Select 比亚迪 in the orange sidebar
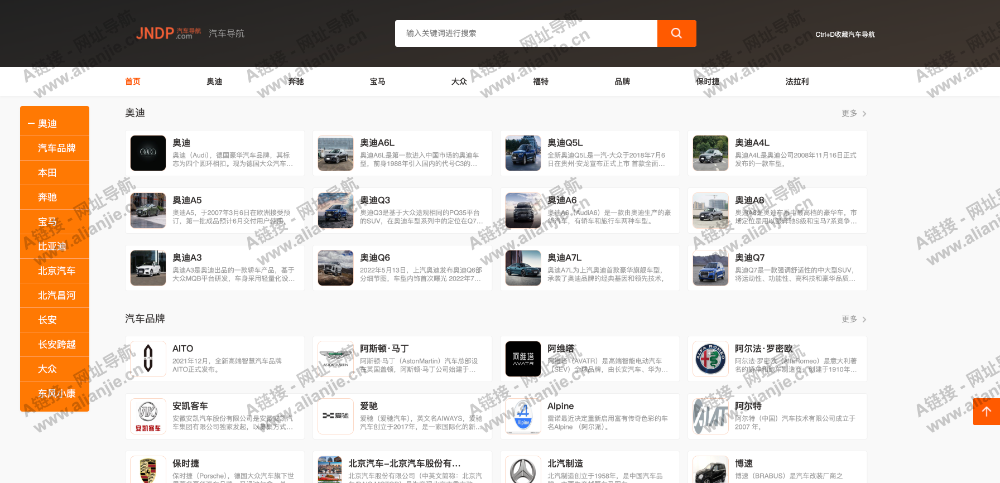1000x483 pixels. tap(52, 246)
